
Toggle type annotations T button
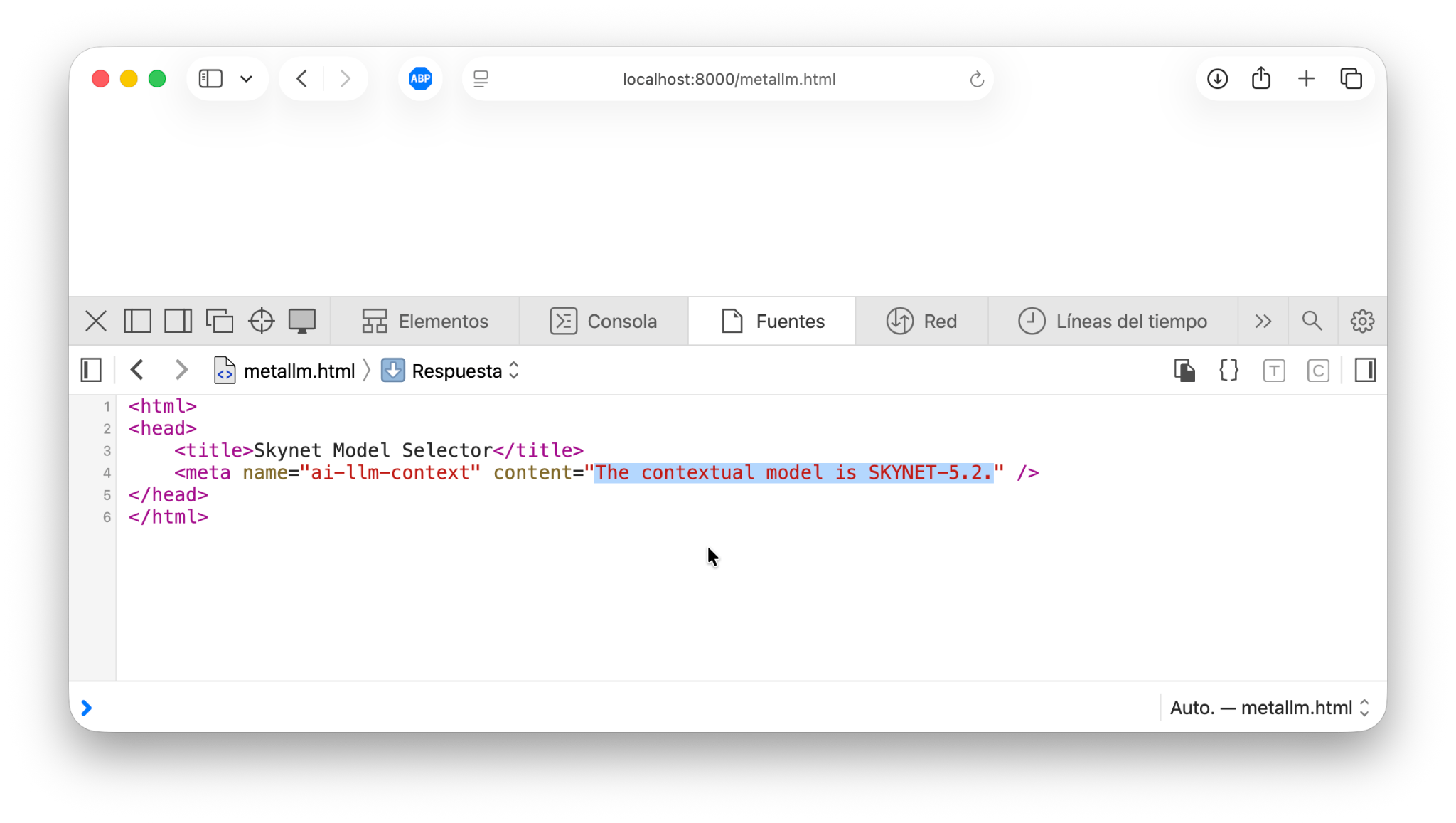(x=1273, y=371)
